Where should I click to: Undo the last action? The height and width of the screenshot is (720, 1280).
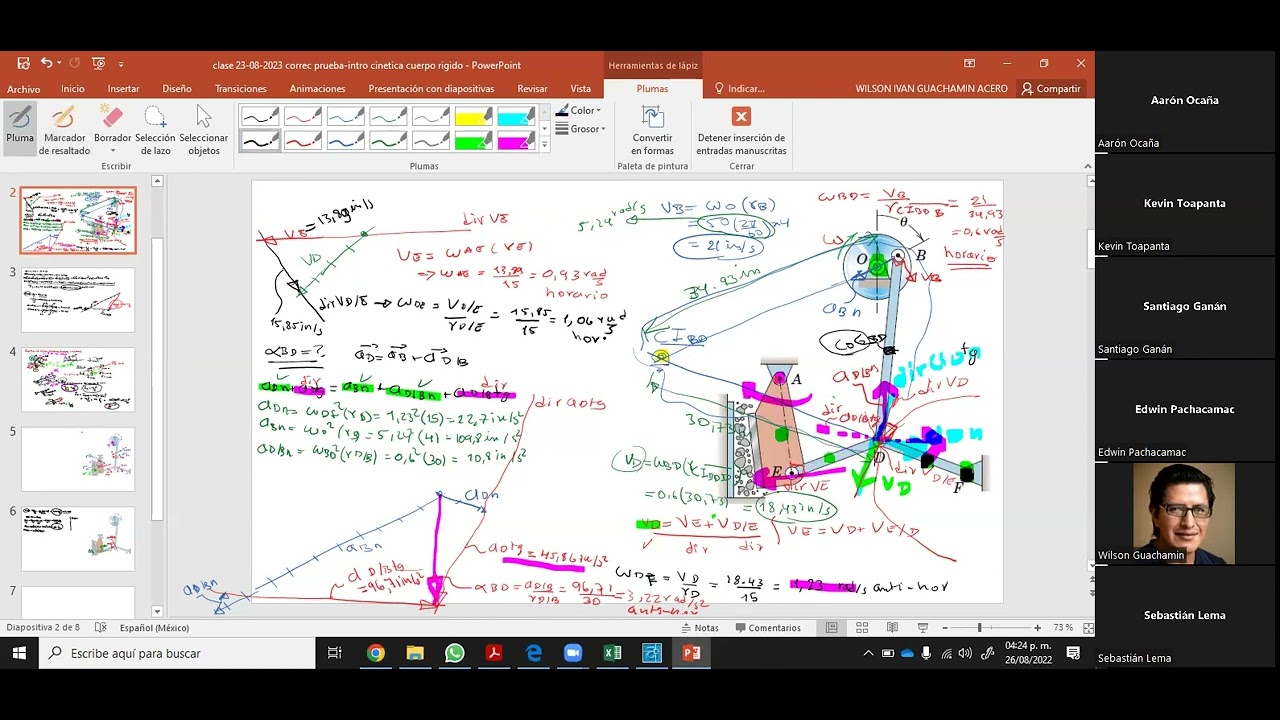[46, 64]
